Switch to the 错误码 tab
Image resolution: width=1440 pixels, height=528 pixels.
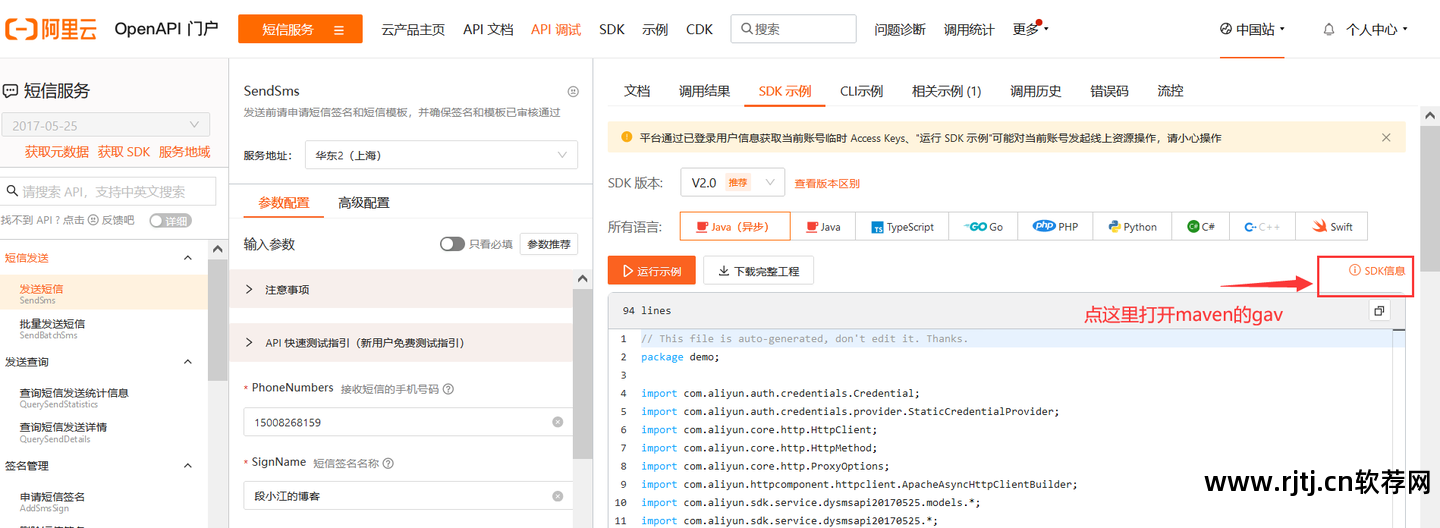point(1109,91)
